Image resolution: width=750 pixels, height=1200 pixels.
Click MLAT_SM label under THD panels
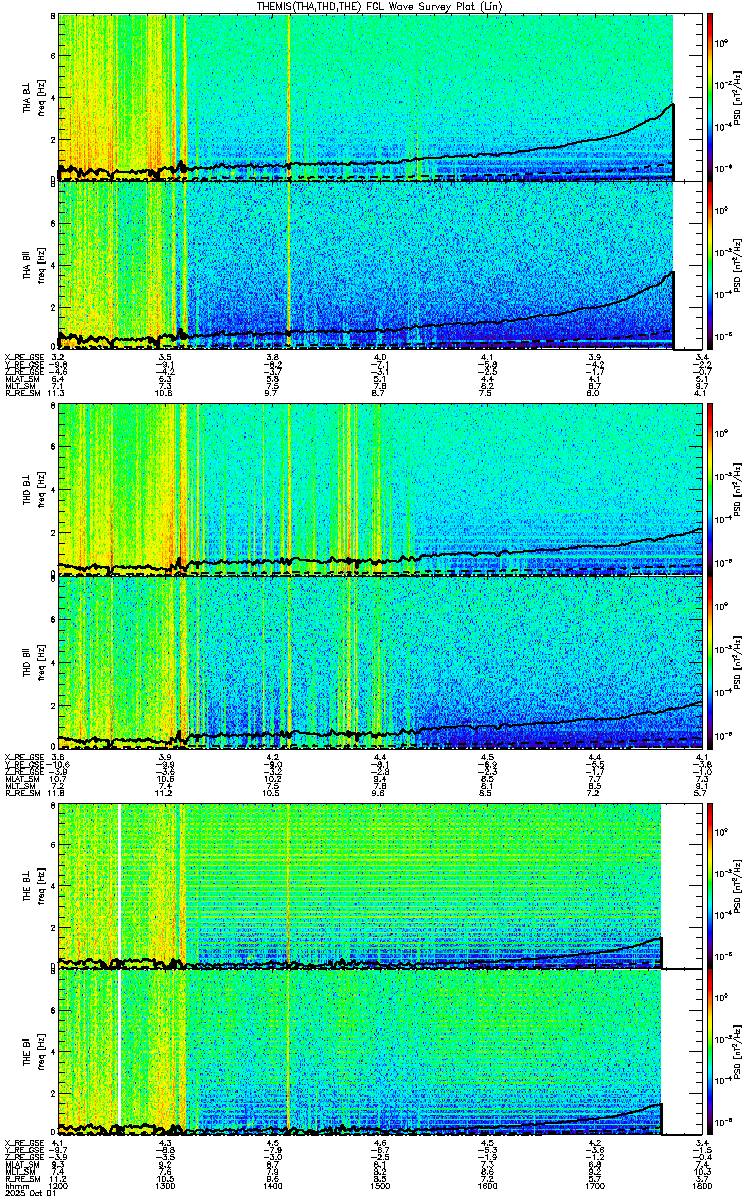click(x=22, y=778)
